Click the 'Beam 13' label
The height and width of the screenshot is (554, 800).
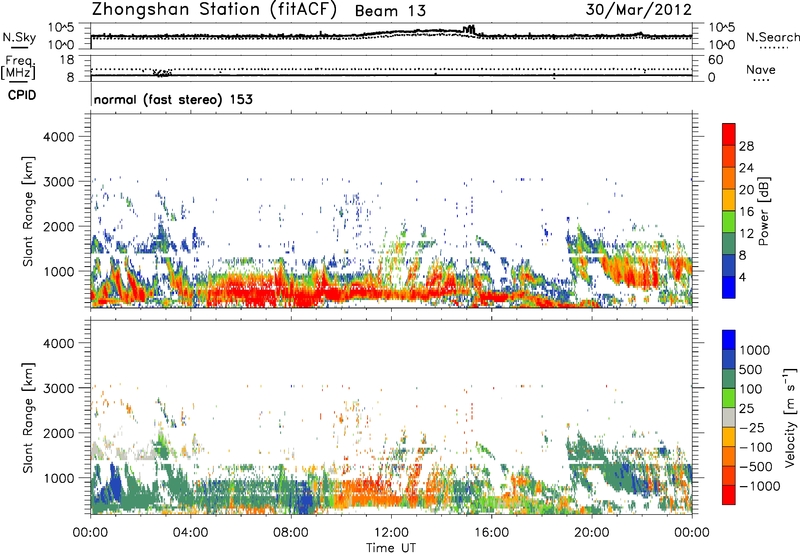[390, 11]
